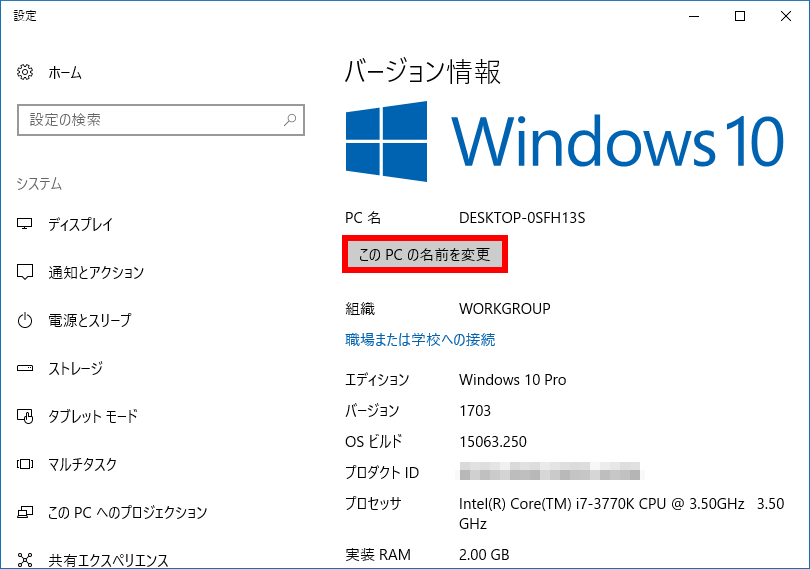Image resolution: width=810 pixels, height=569 pixels.
Task: Click the blurred プロダクト ID value
Action: point(550,471)
